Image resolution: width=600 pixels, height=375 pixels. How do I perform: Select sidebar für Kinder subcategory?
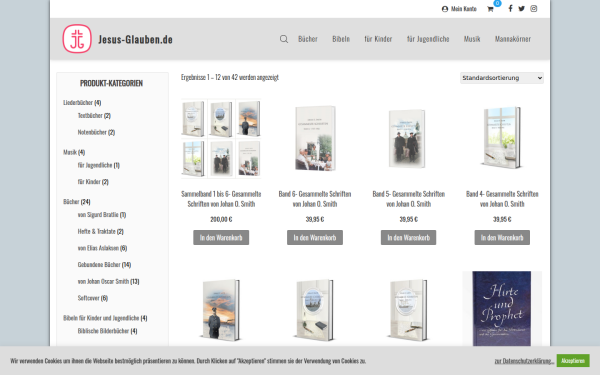pos(89,182)
